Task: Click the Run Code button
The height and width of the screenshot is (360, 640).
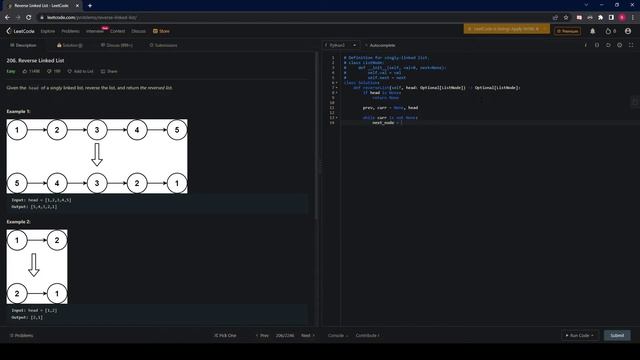Action: 580,336
